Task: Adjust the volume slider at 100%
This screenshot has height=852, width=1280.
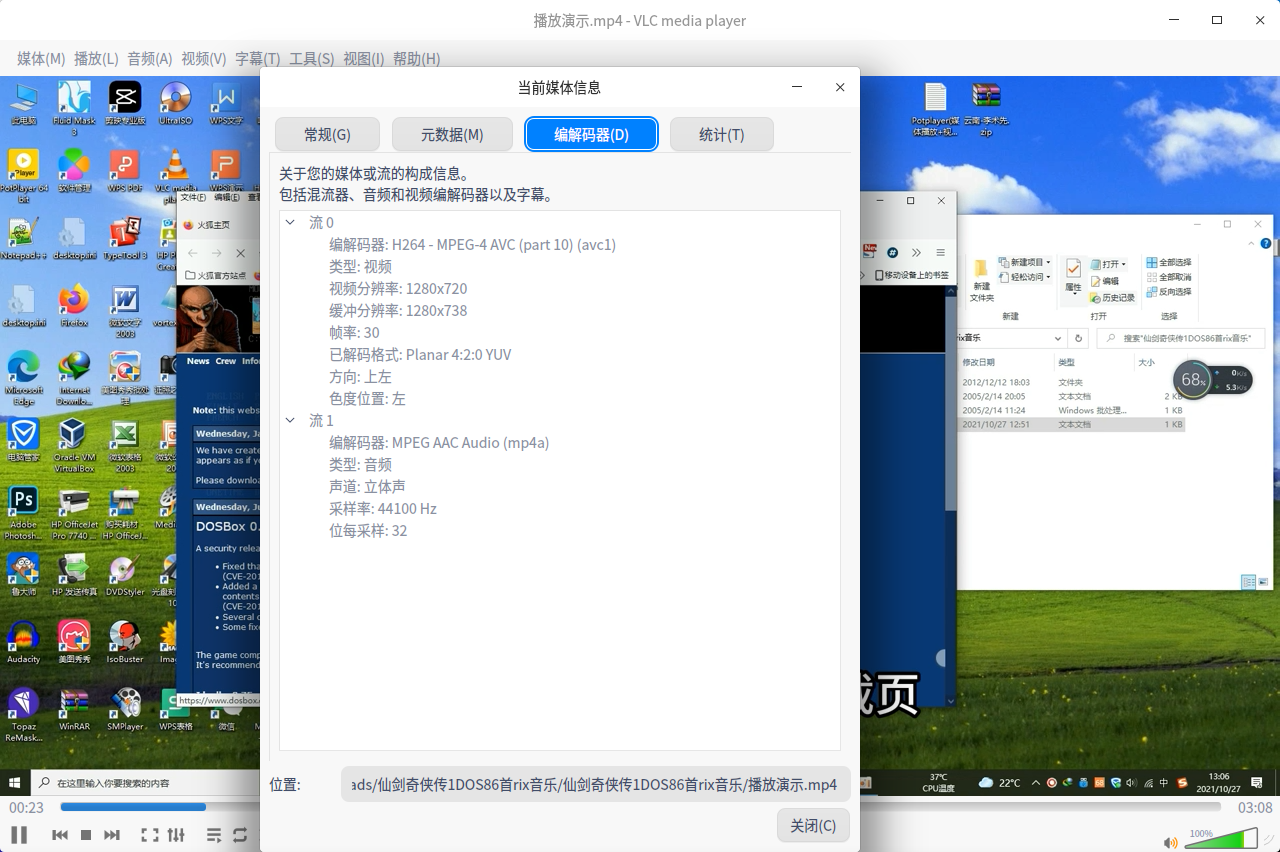Action: coord(1221,838)
